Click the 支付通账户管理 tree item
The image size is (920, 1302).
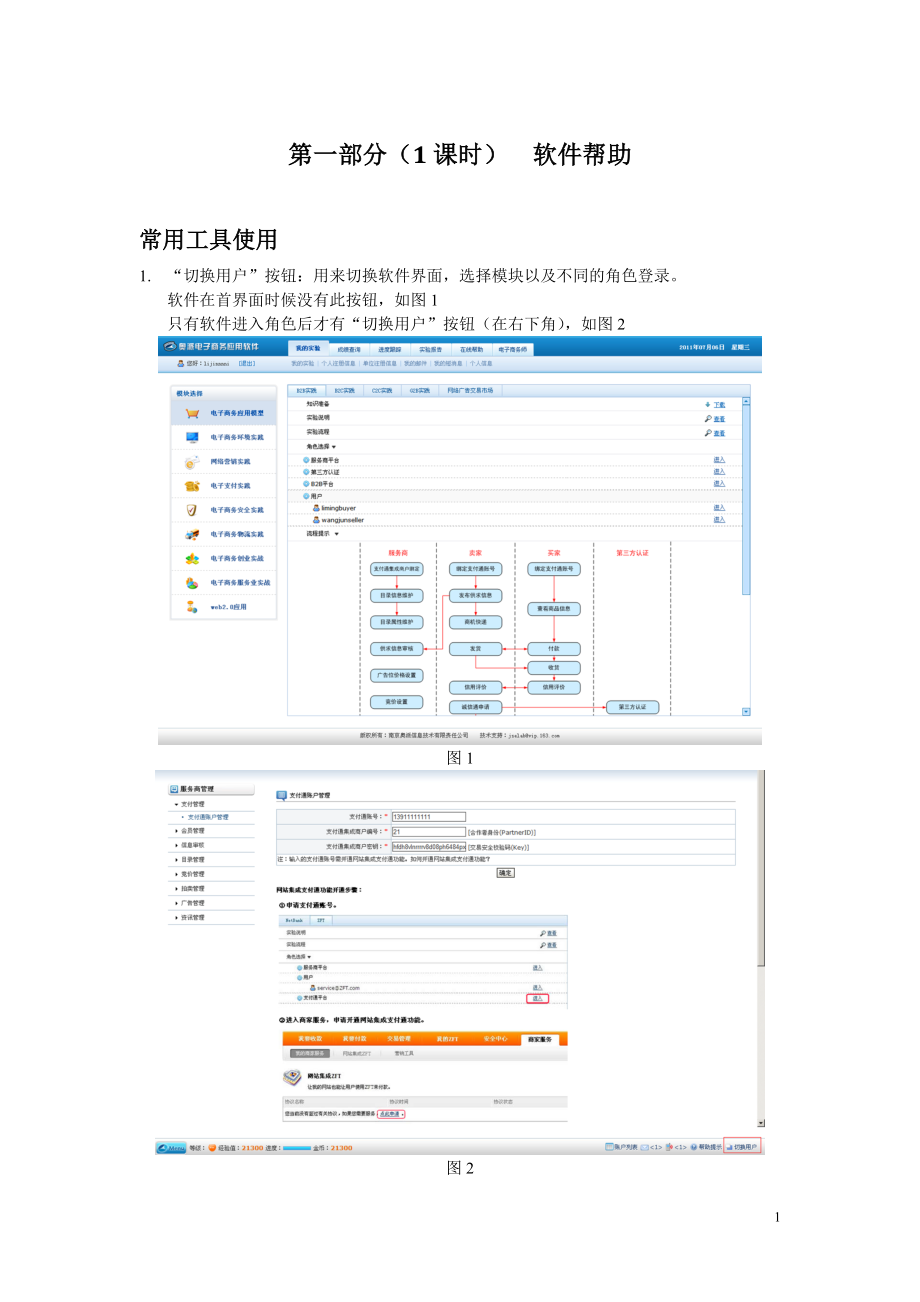click(x=208, y=817)
